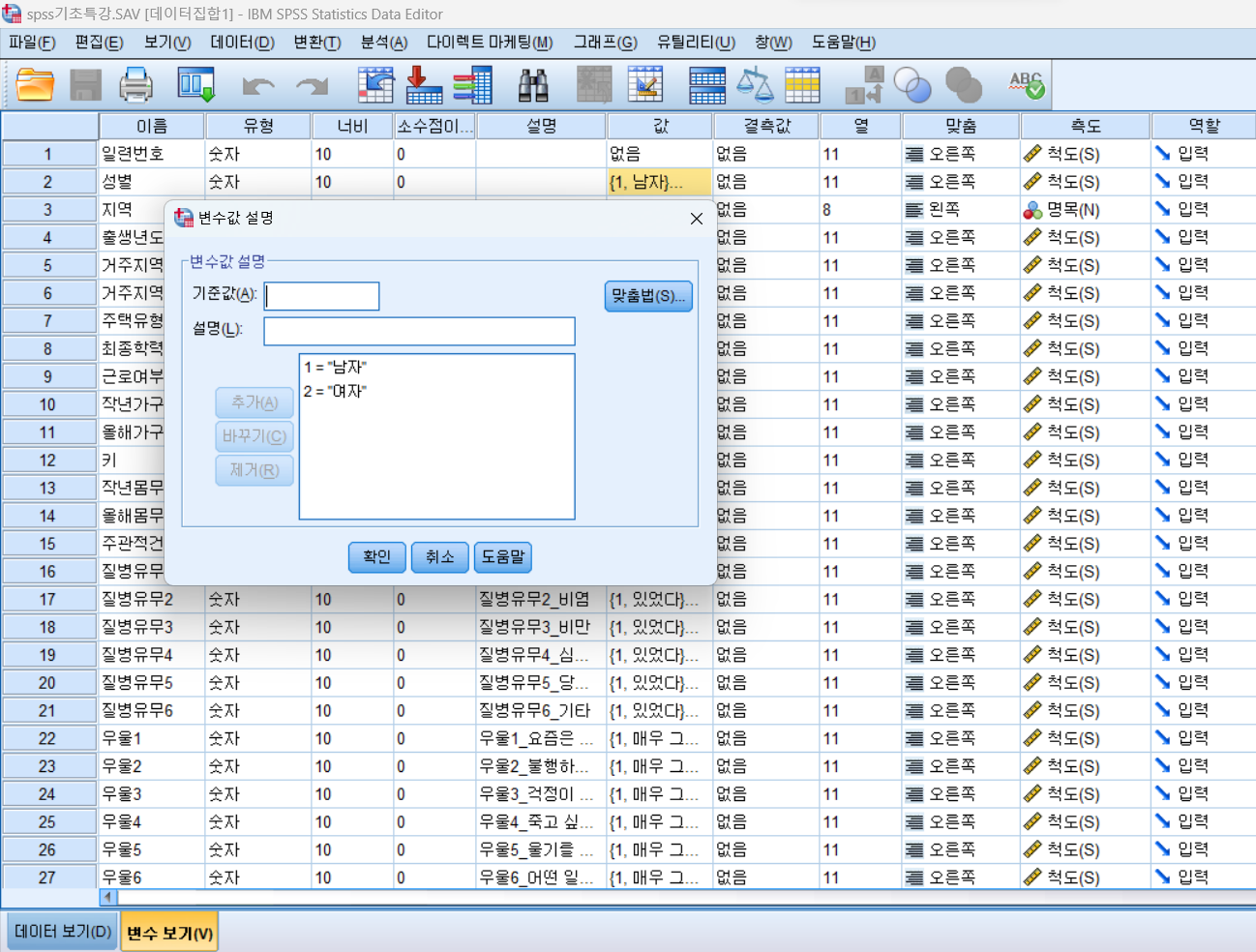Click the Undo arrow icon
Image resolution: width=1256 pixels, height=952 pixels.
click(257, 87)
